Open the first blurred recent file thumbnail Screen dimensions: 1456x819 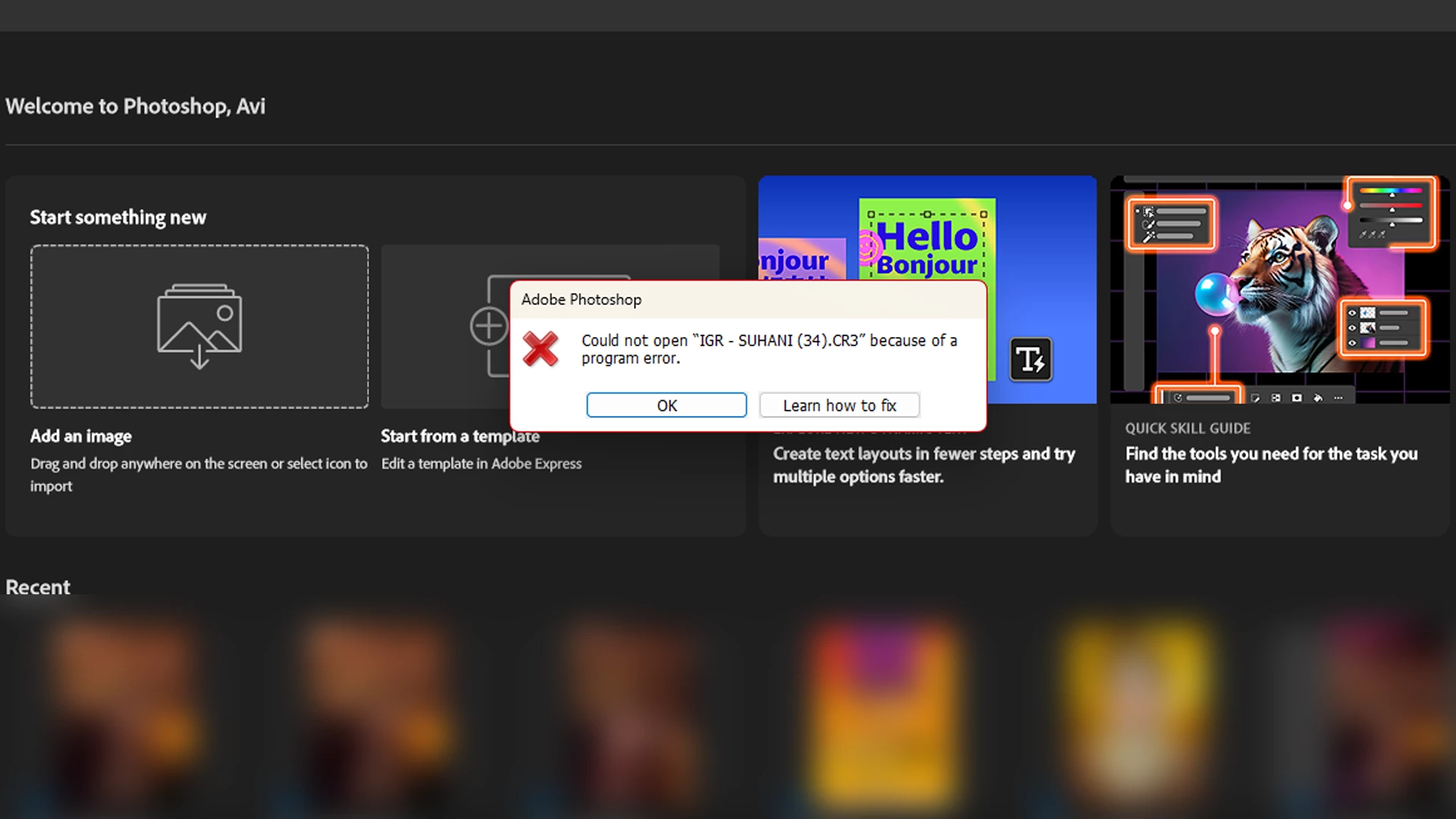click(x=124, y=713)
